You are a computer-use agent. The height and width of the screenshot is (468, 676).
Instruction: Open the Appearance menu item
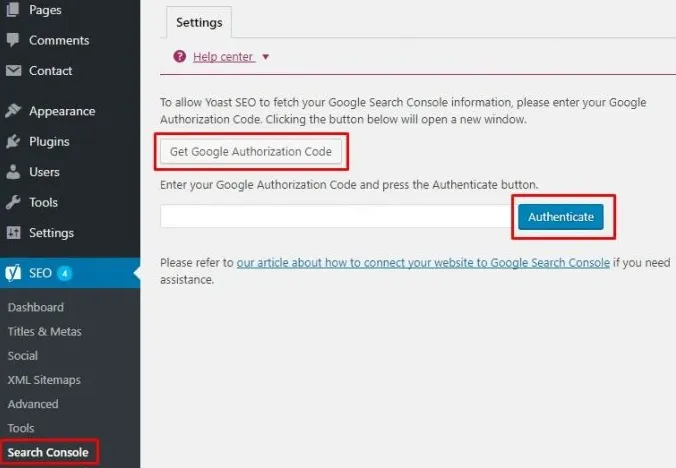62,111
